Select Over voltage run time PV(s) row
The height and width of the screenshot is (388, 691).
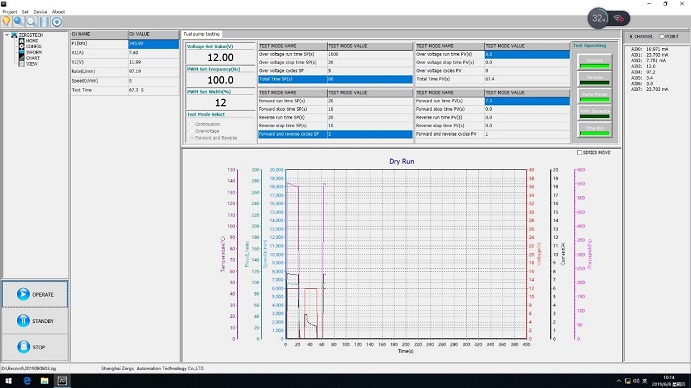point(493,54)
